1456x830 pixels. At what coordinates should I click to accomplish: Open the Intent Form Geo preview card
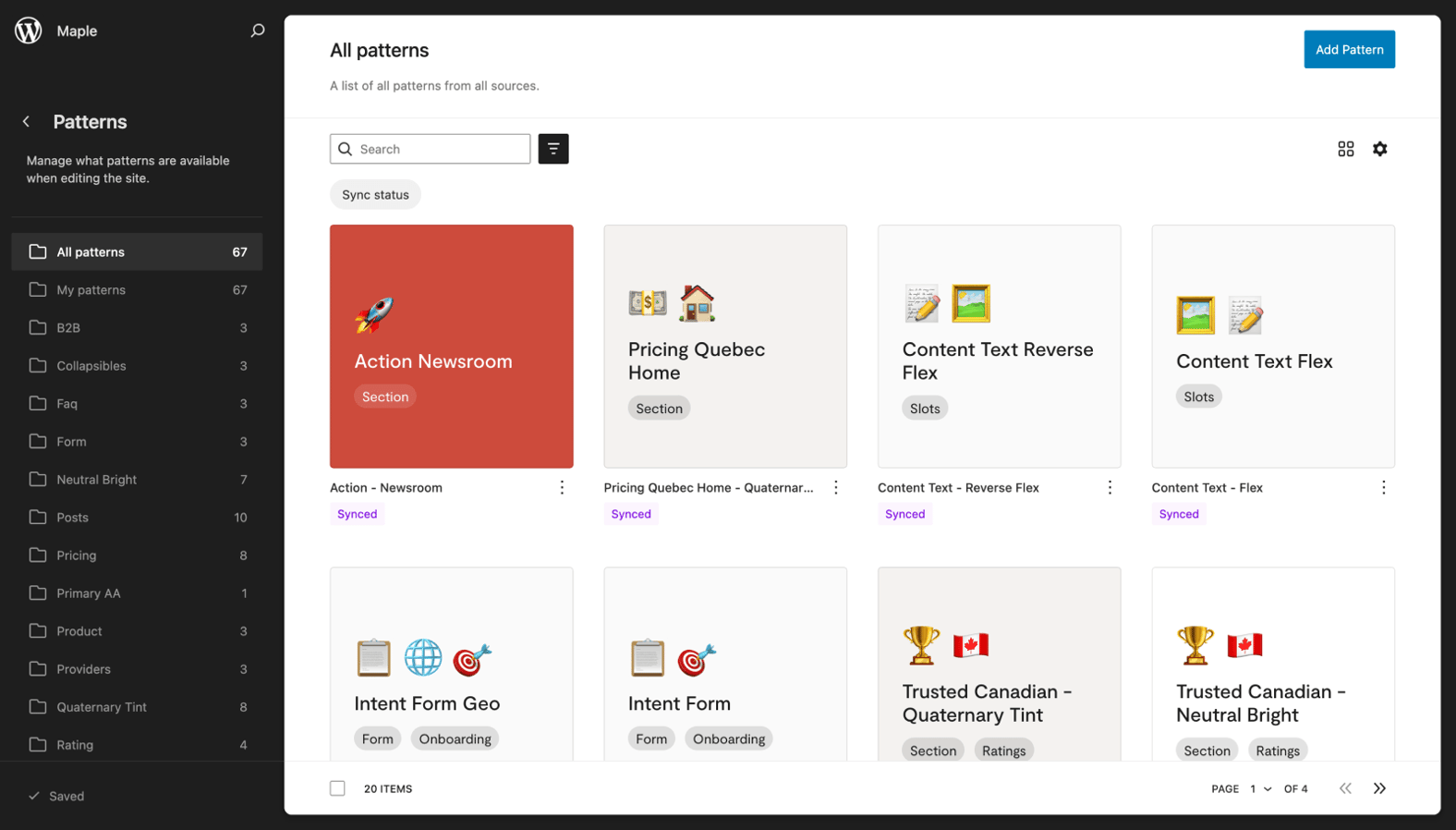coord(452,665)
